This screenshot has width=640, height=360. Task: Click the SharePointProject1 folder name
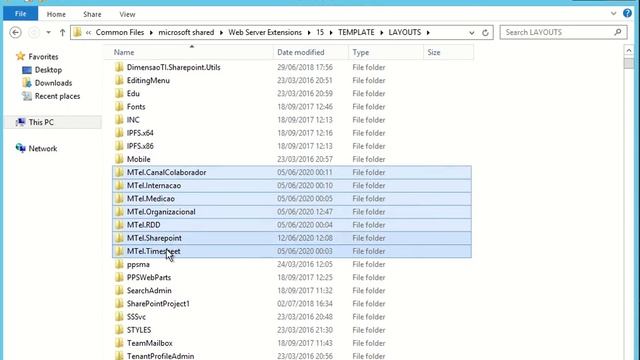158,304
